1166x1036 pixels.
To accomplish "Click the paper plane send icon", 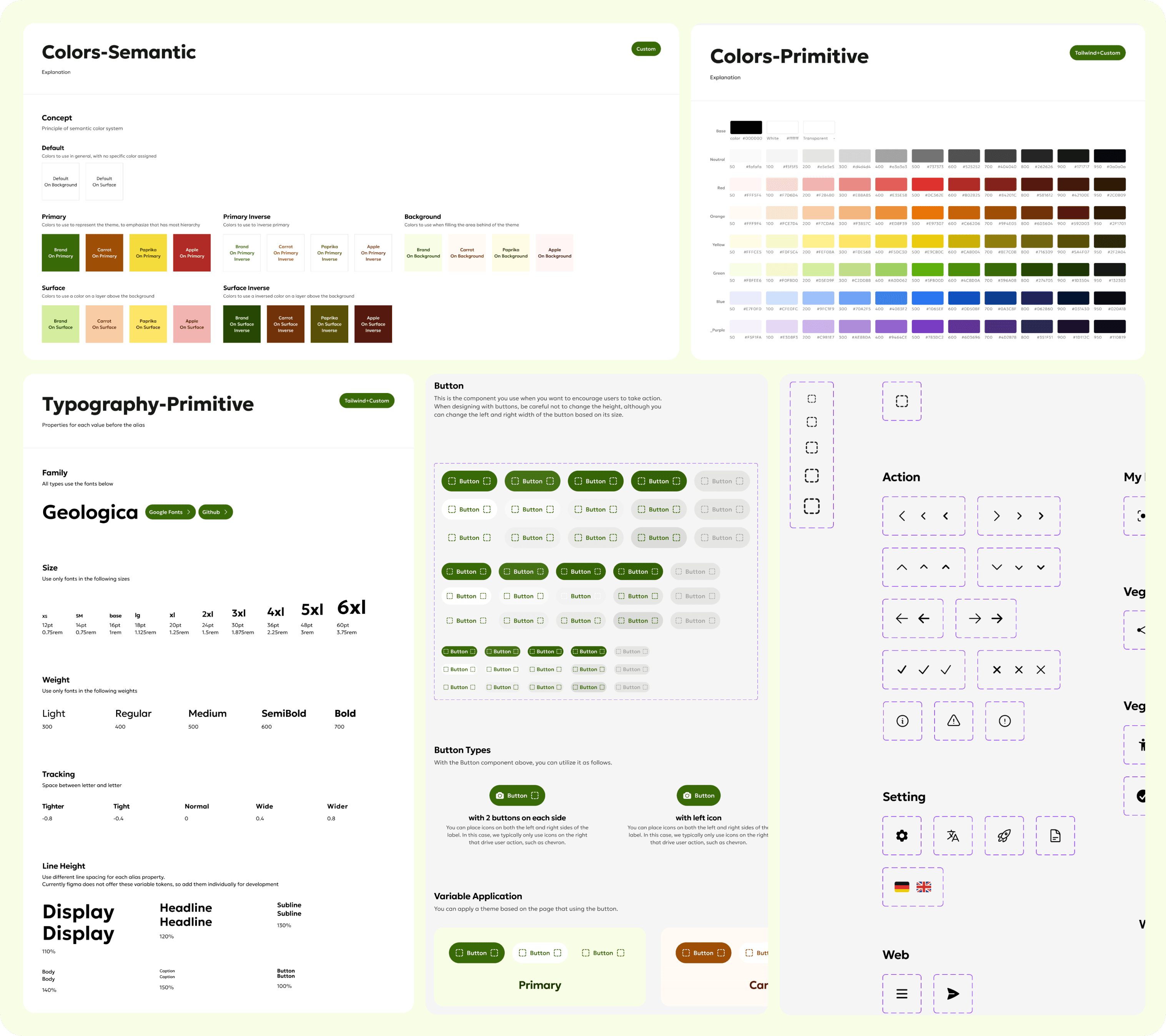I will [x=953, y=994].
